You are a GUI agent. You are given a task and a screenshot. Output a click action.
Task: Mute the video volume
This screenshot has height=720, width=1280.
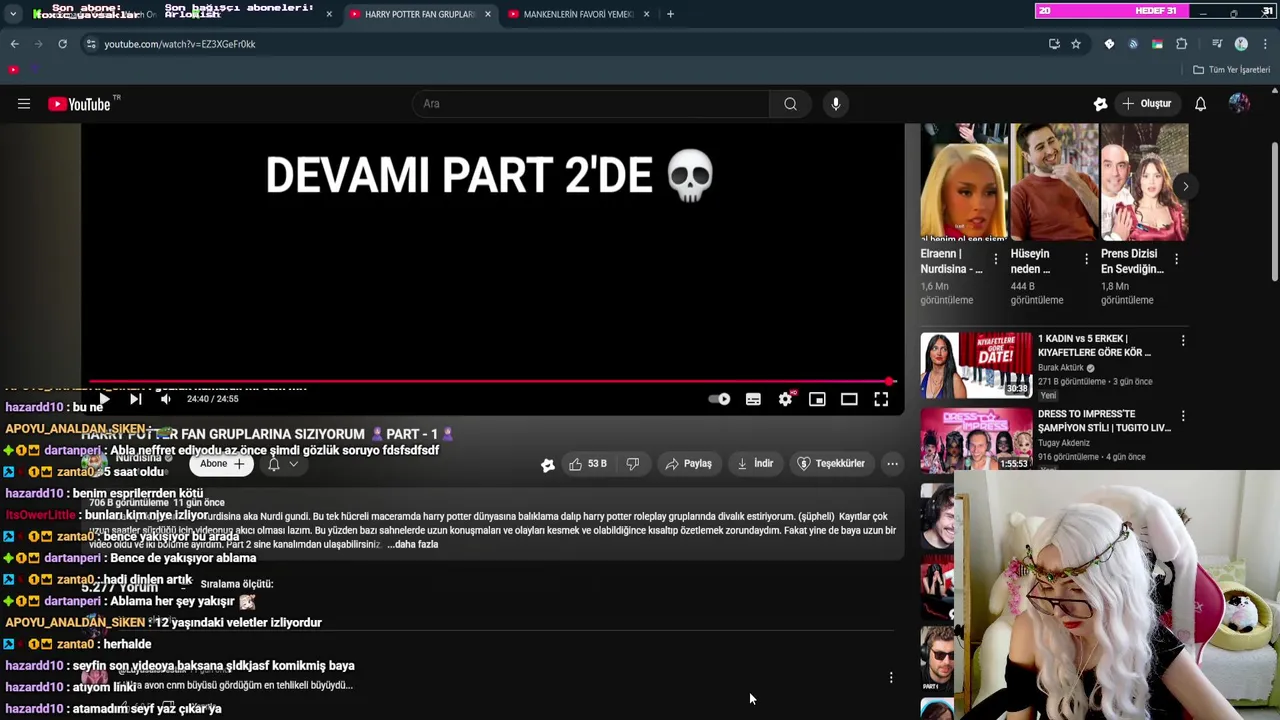point(166,399)
